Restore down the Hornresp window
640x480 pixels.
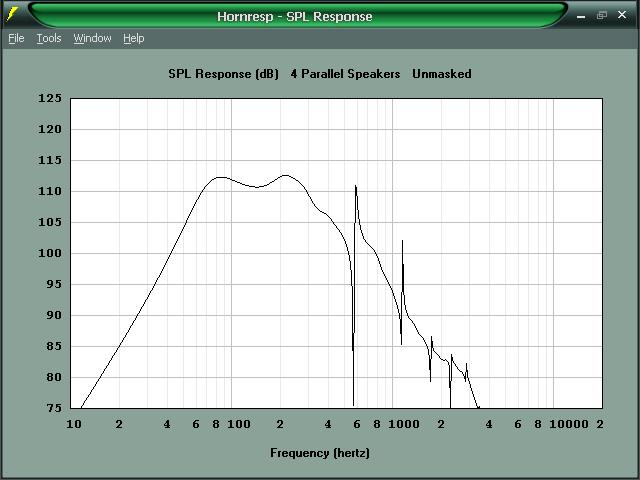[602, 16]
